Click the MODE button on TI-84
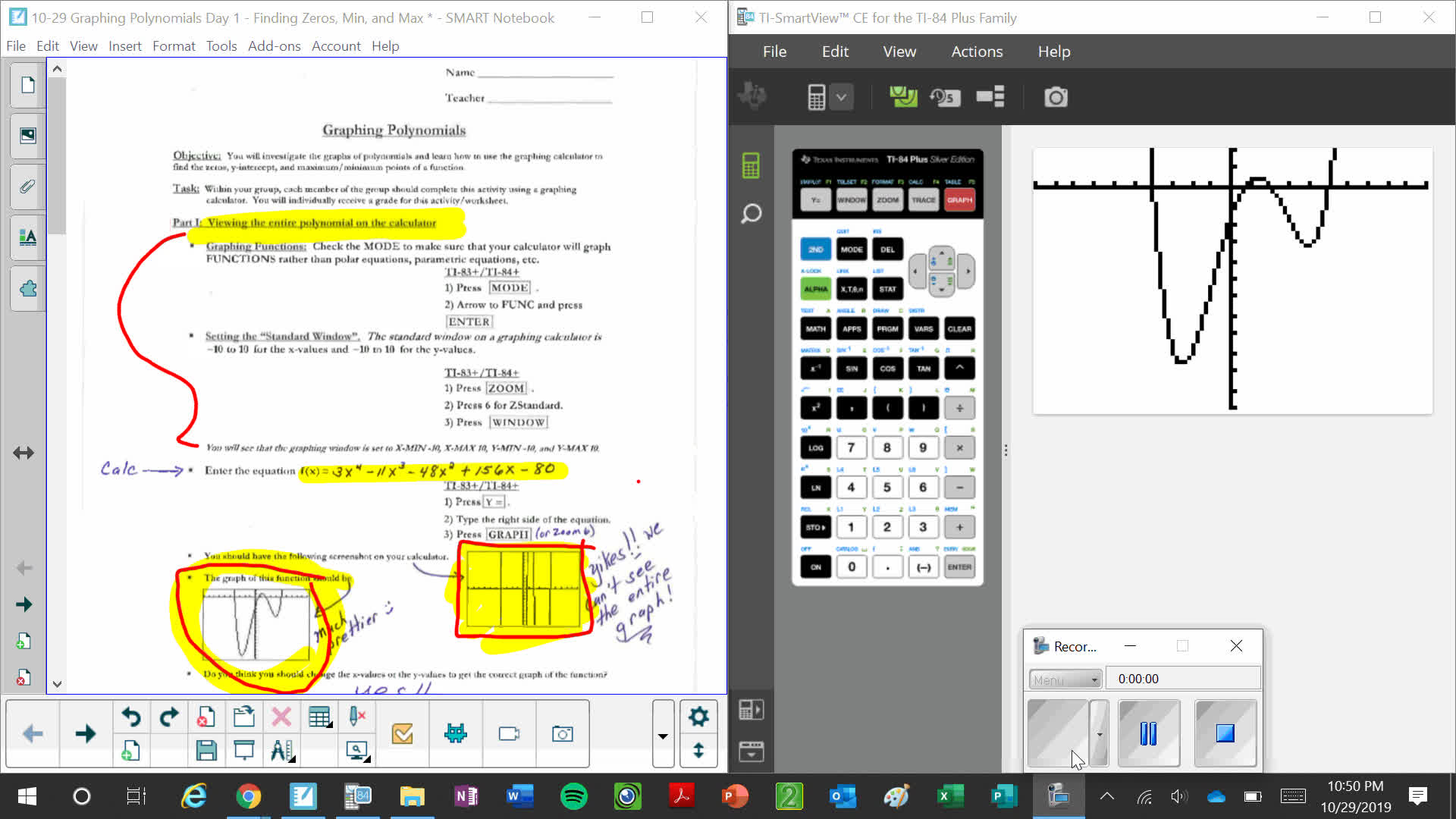This screenshot has height=819, width=1456. pyautogui.click(x=852, y=248)
